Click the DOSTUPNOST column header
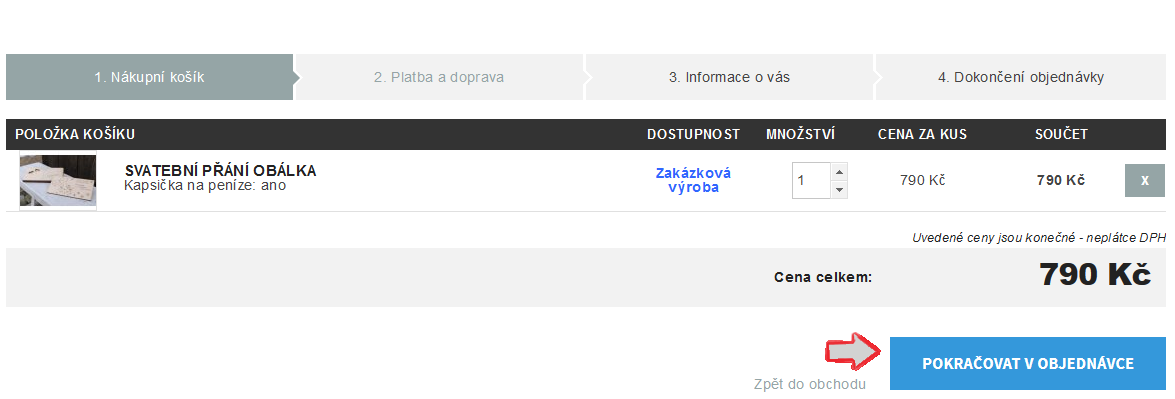Image resolution: width=1175 pixels, height=399 pixels. (693, 135)
